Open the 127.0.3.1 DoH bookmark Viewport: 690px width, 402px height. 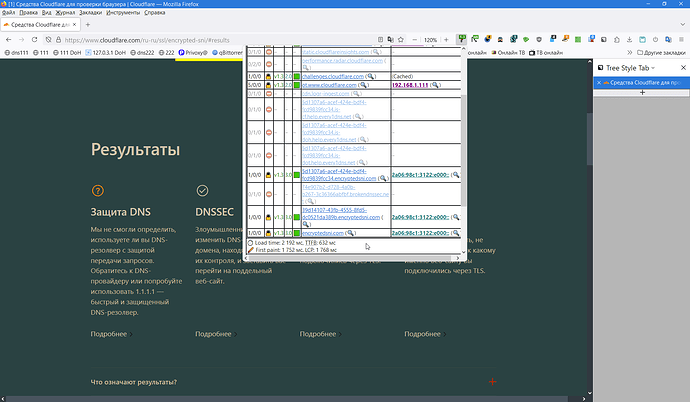(x=105, y=52)
